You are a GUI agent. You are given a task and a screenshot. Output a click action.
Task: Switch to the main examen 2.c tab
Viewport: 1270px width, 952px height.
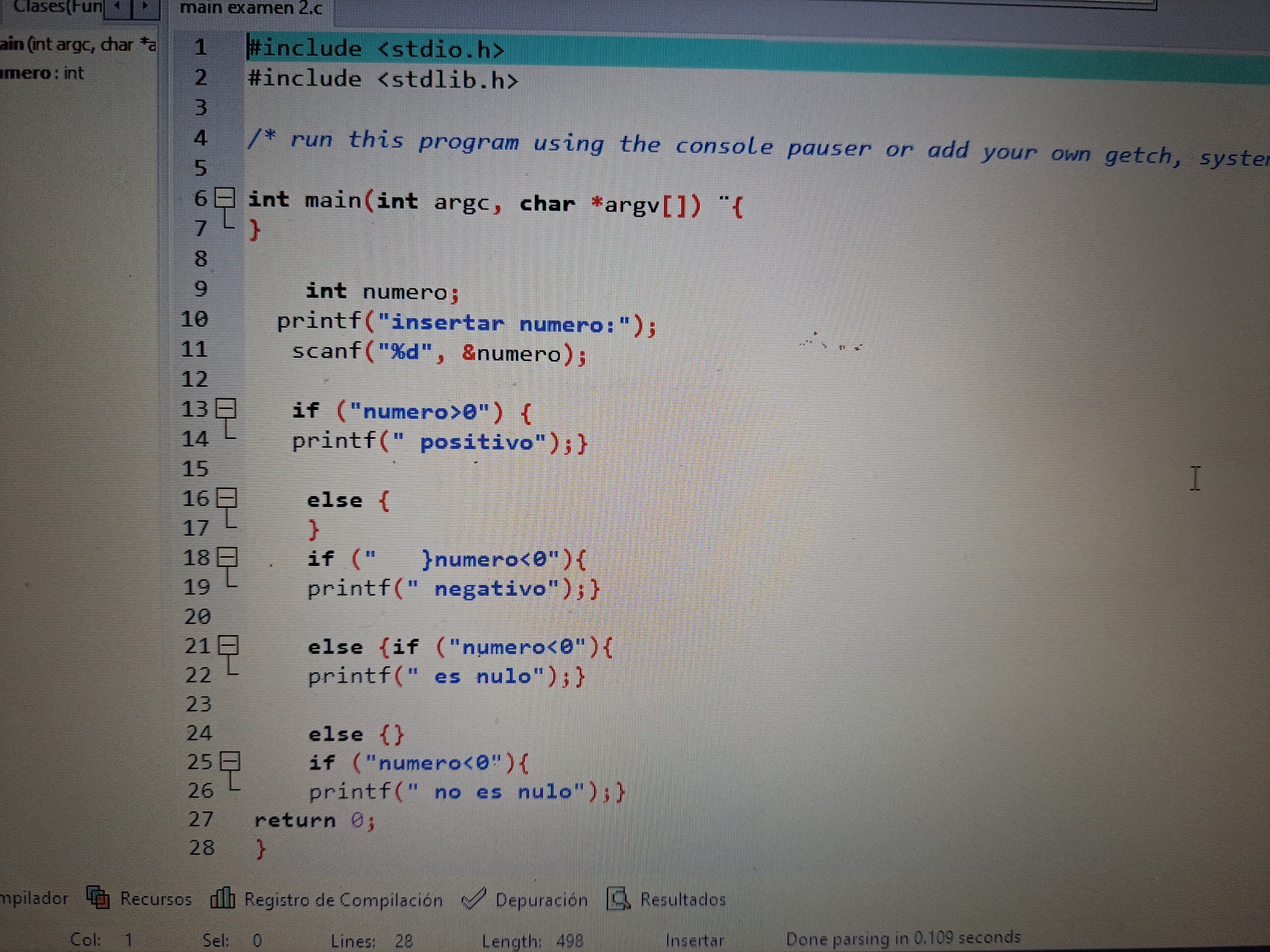pos(251,9)
